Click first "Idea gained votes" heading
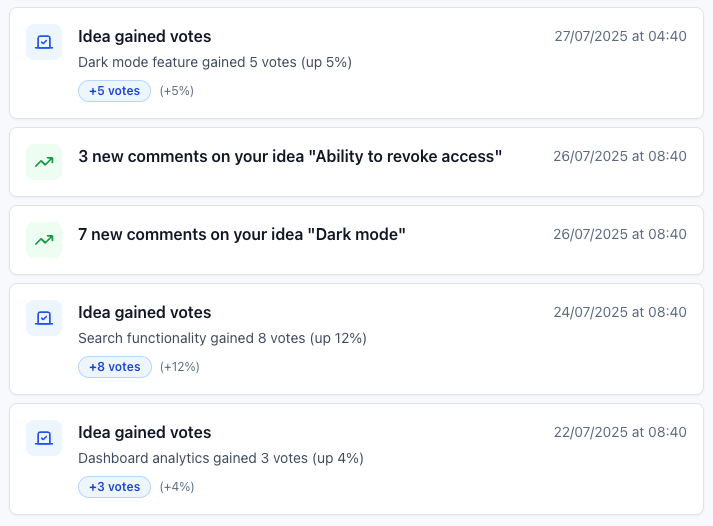This screenshot has height=526, width=713. click(145, 36)
